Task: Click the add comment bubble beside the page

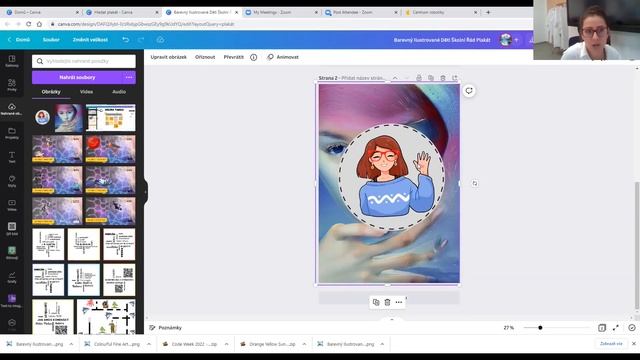Action: click(x=469, y=91)
